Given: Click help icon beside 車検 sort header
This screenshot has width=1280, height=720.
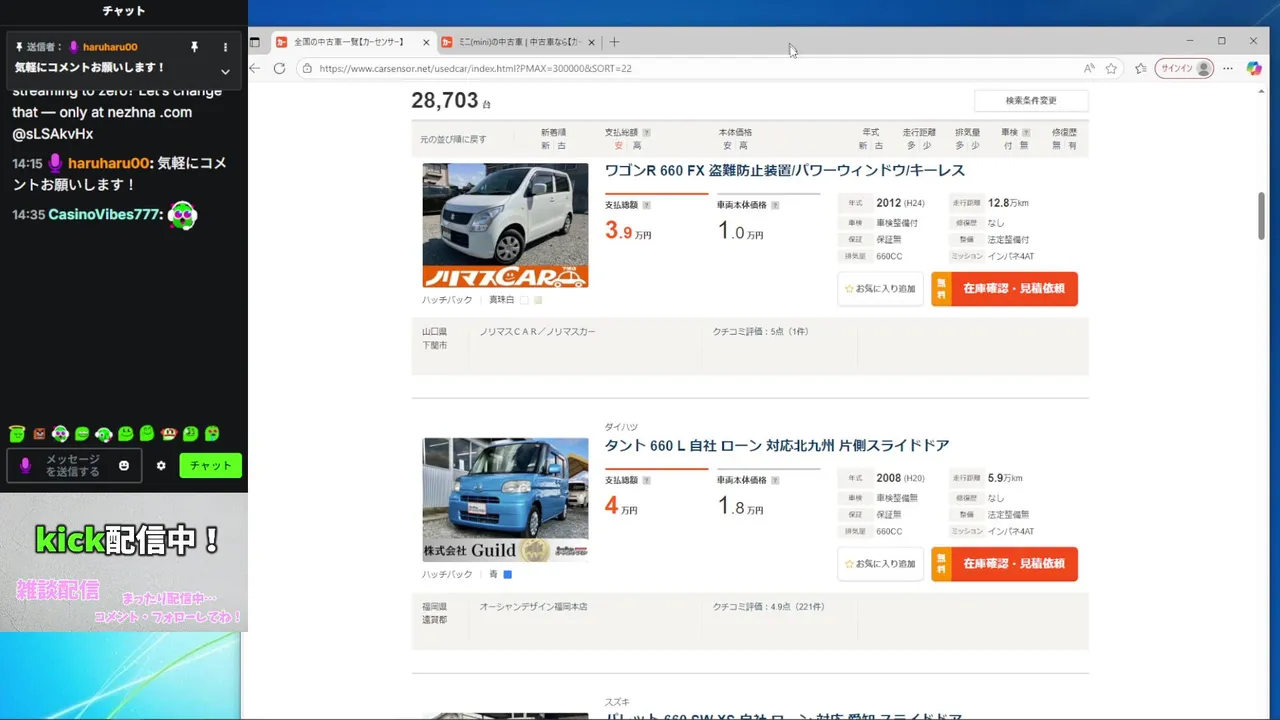Looking at the screenshot, I should coord(1024,132).
